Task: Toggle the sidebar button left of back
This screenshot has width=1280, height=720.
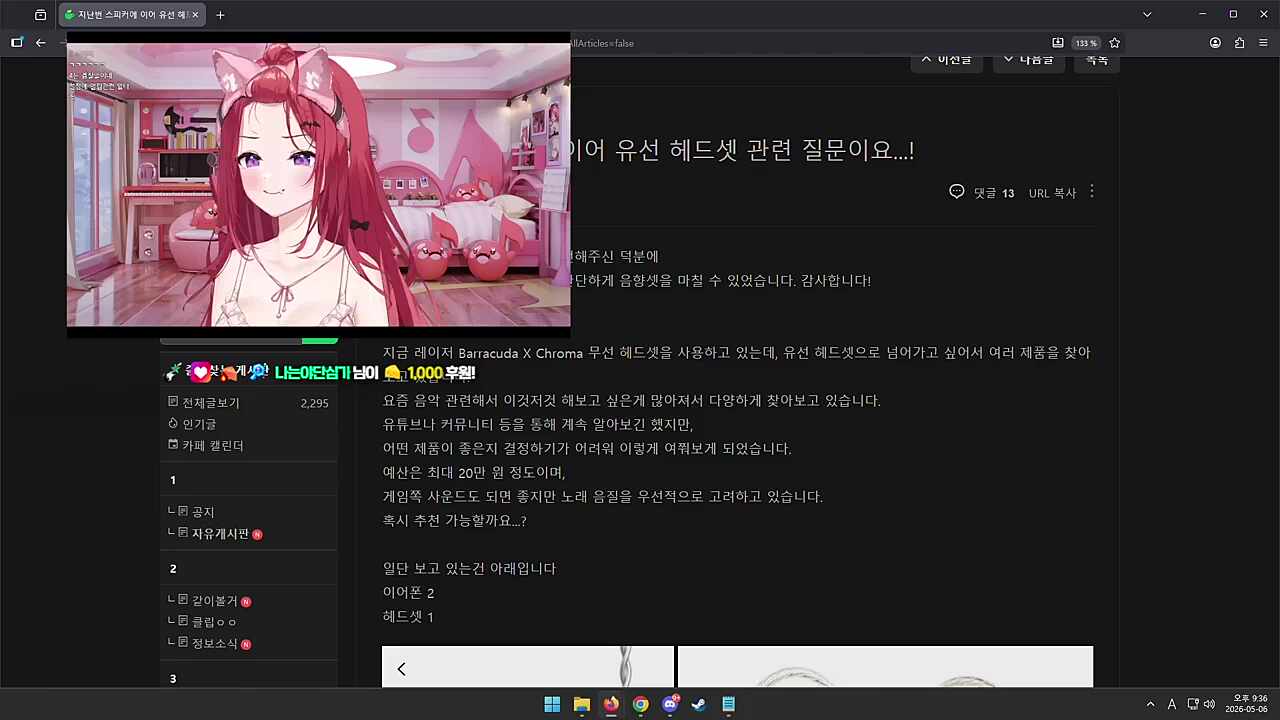Action: point(17,43)
